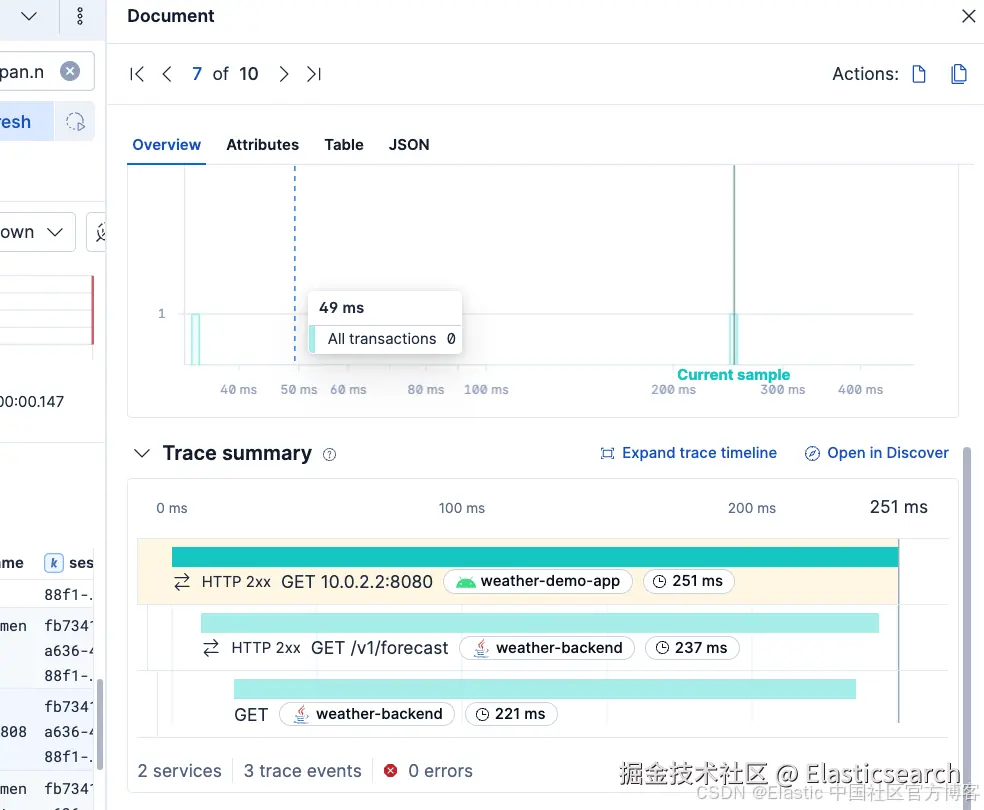
Task: Click current page number 7
Action: pos(197,74)
